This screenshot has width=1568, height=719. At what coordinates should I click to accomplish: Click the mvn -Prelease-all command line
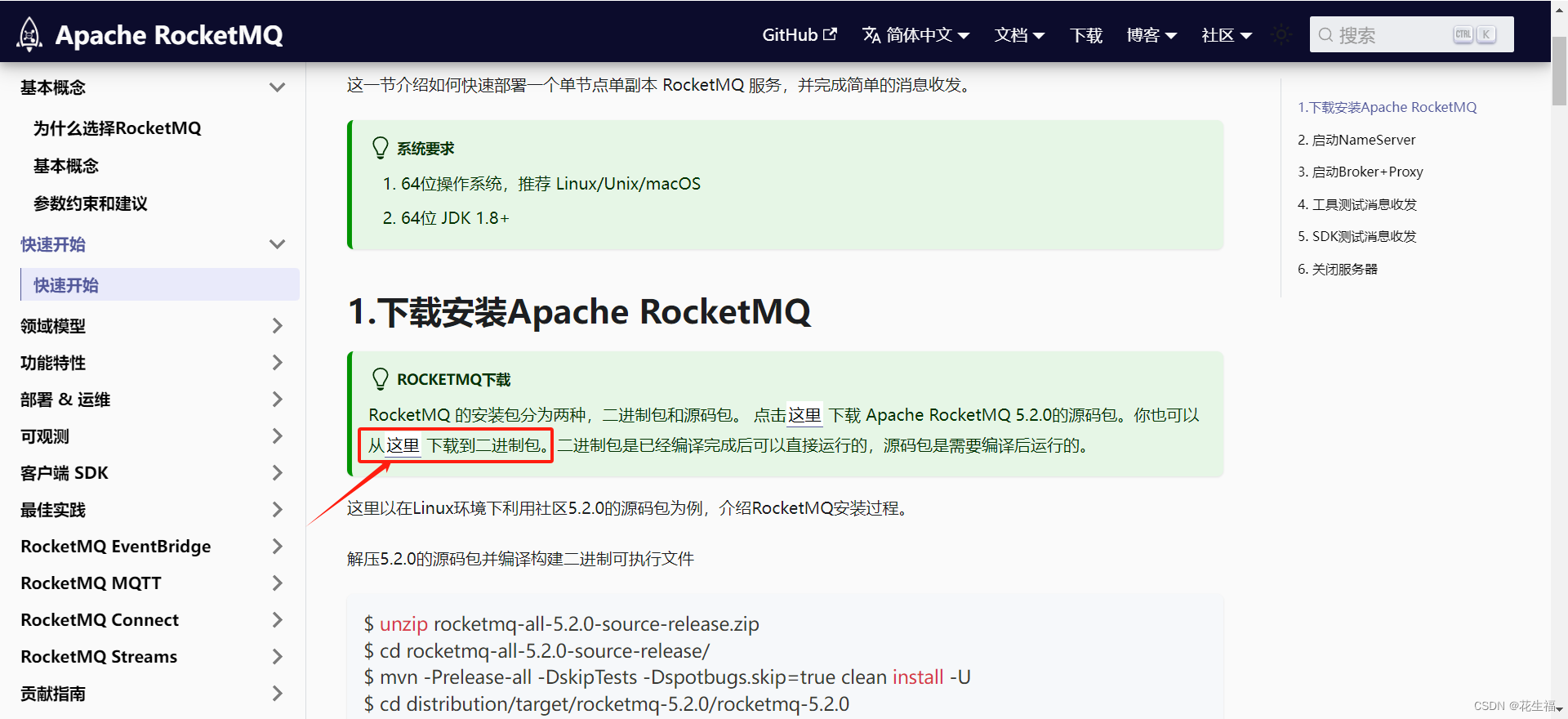pos(667,677)
